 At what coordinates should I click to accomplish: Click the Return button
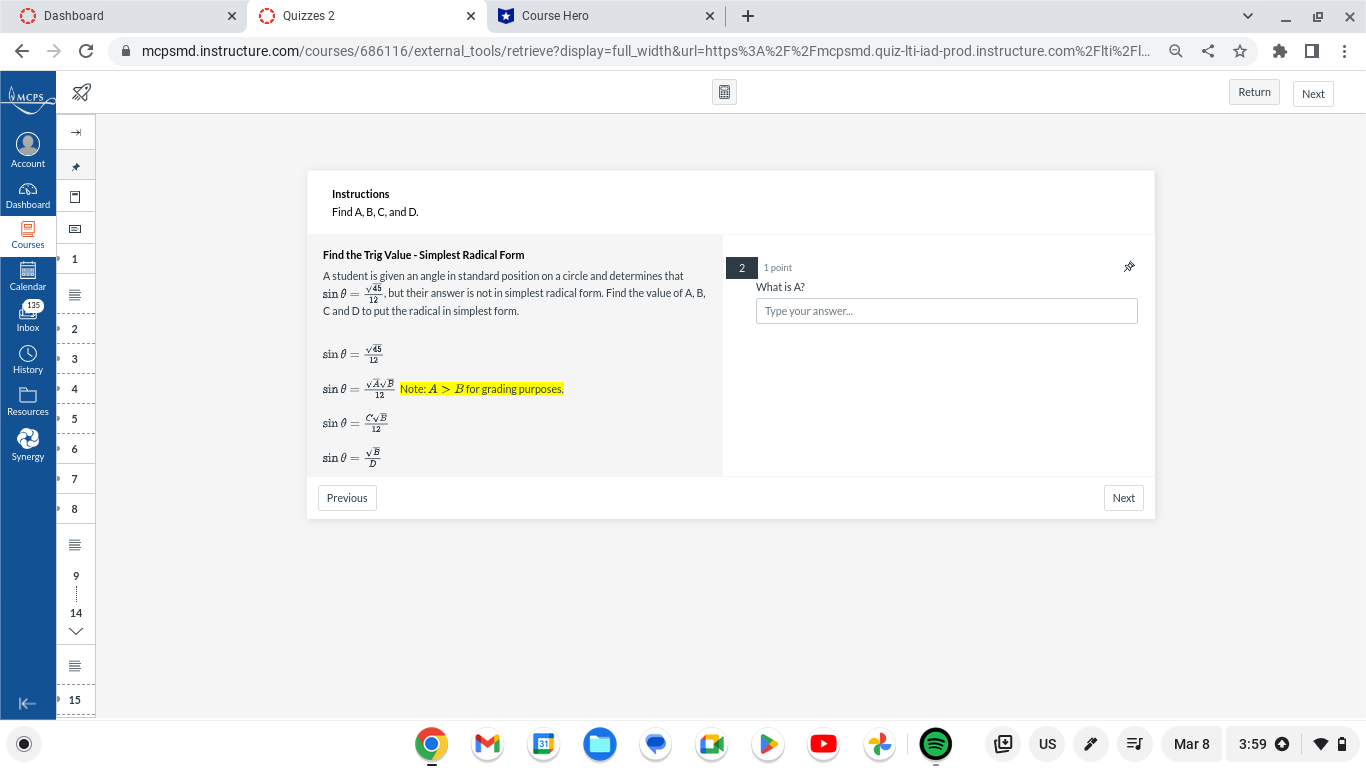point(1254,91)
